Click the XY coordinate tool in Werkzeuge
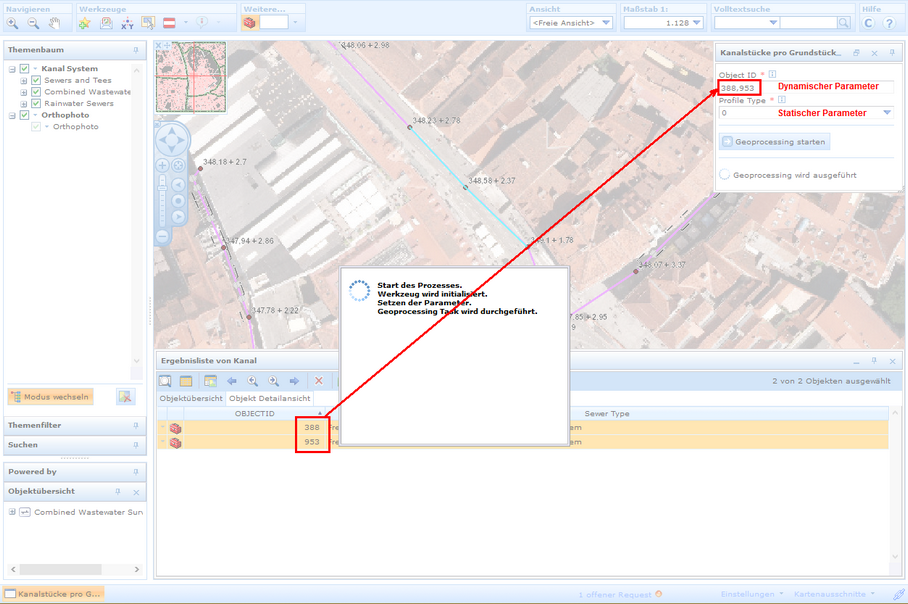 (x=128, y=23)
